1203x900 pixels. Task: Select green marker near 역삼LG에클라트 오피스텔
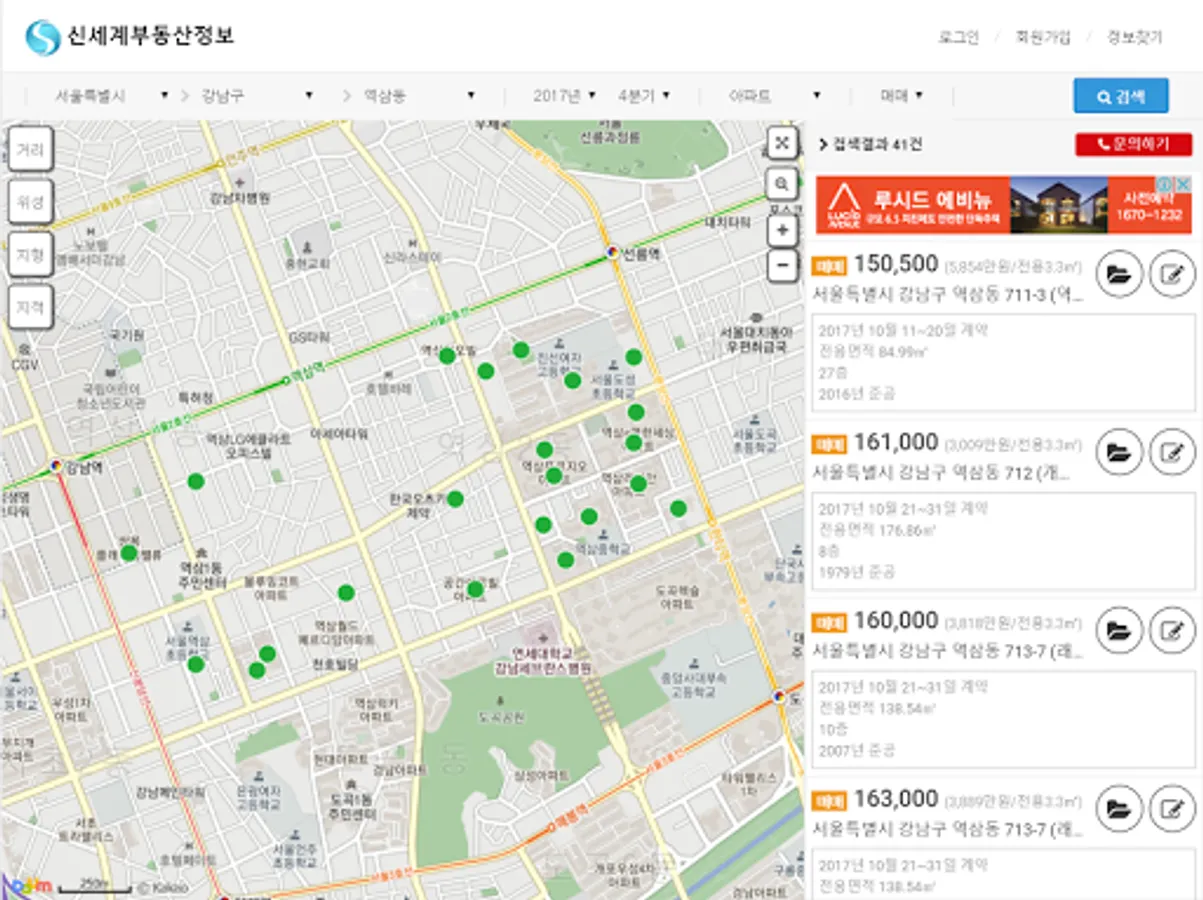pos(196,481)
